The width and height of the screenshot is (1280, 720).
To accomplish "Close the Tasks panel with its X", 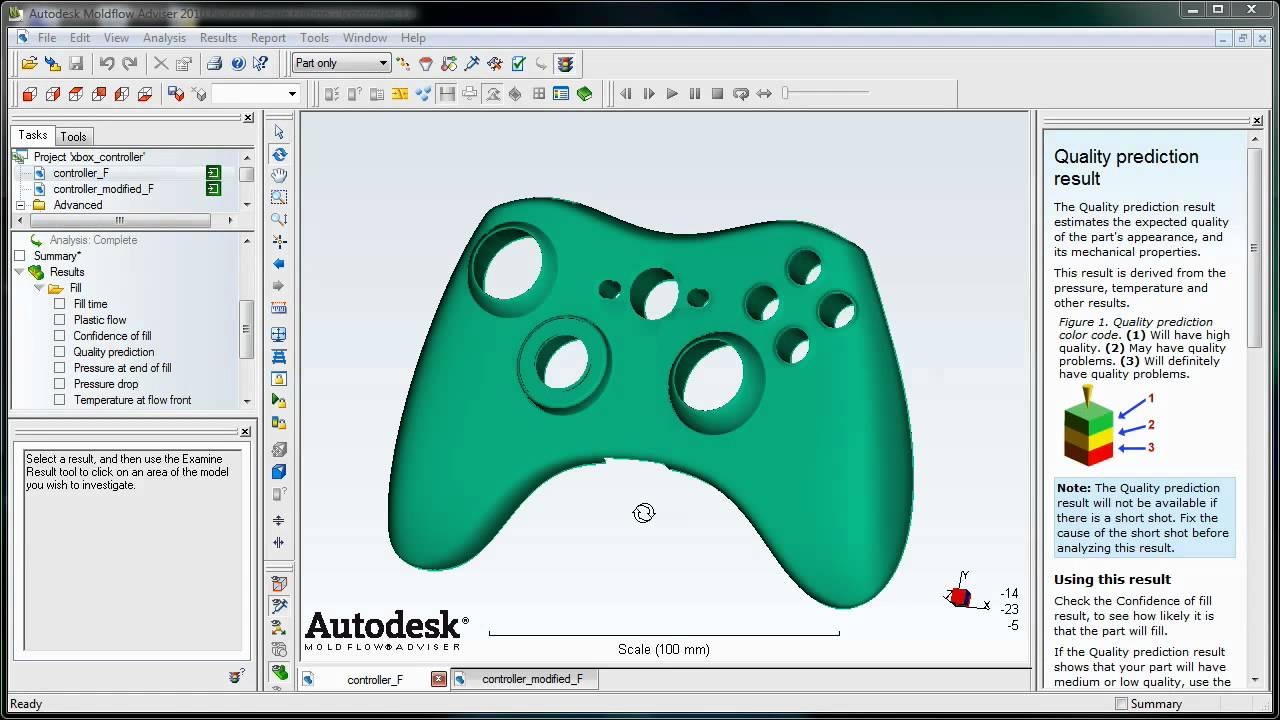I will point(248,118).
